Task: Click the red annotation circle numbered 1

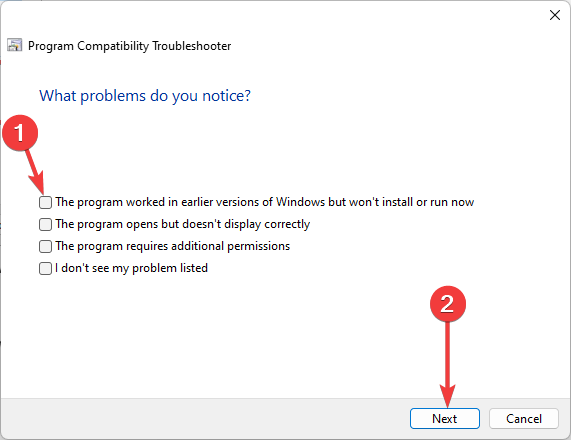Action: pos(20,133)
